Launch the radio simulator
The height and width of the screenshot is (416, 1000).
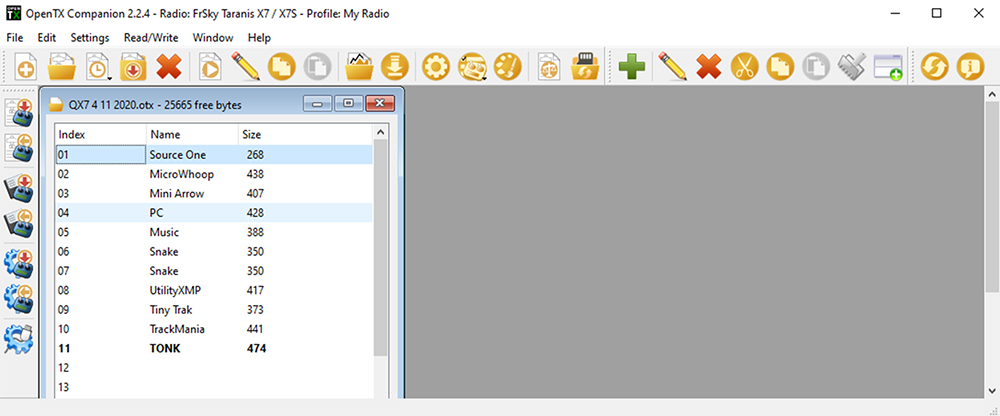pos(210,66)
